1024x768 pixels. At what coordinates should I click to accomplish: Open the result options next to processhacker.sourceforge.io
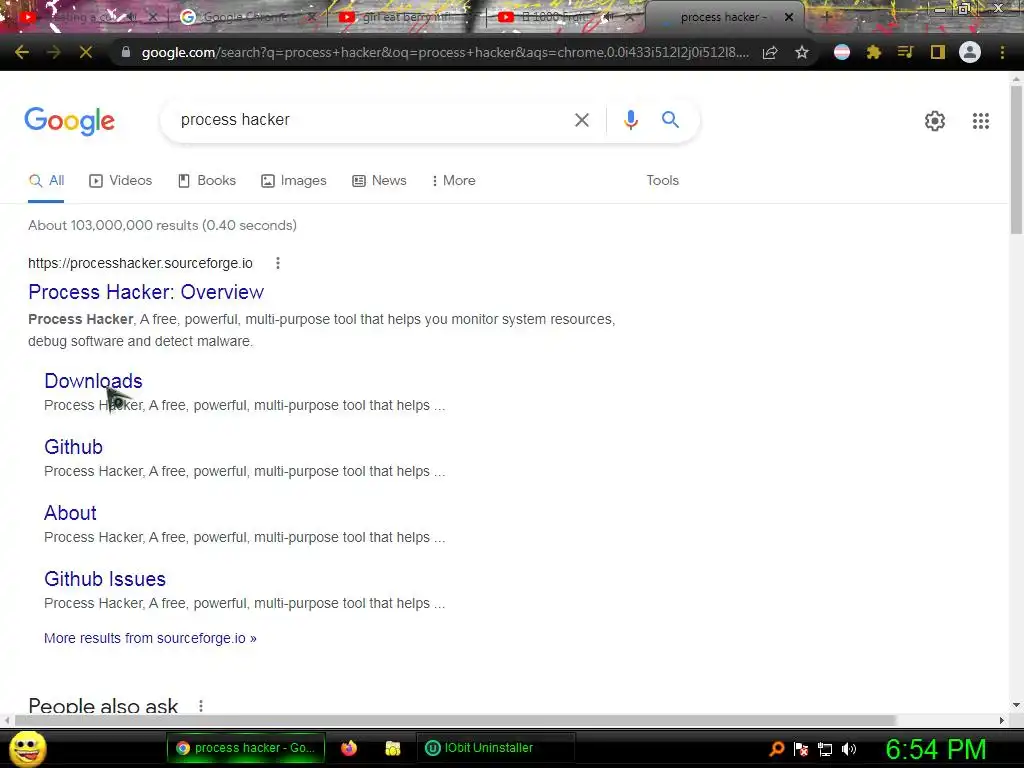click(278, 263)
